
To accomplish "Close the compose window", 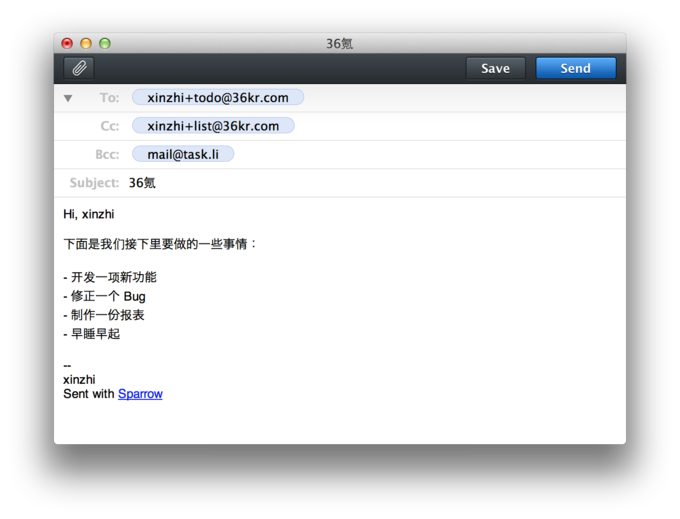I will point(67,43).
